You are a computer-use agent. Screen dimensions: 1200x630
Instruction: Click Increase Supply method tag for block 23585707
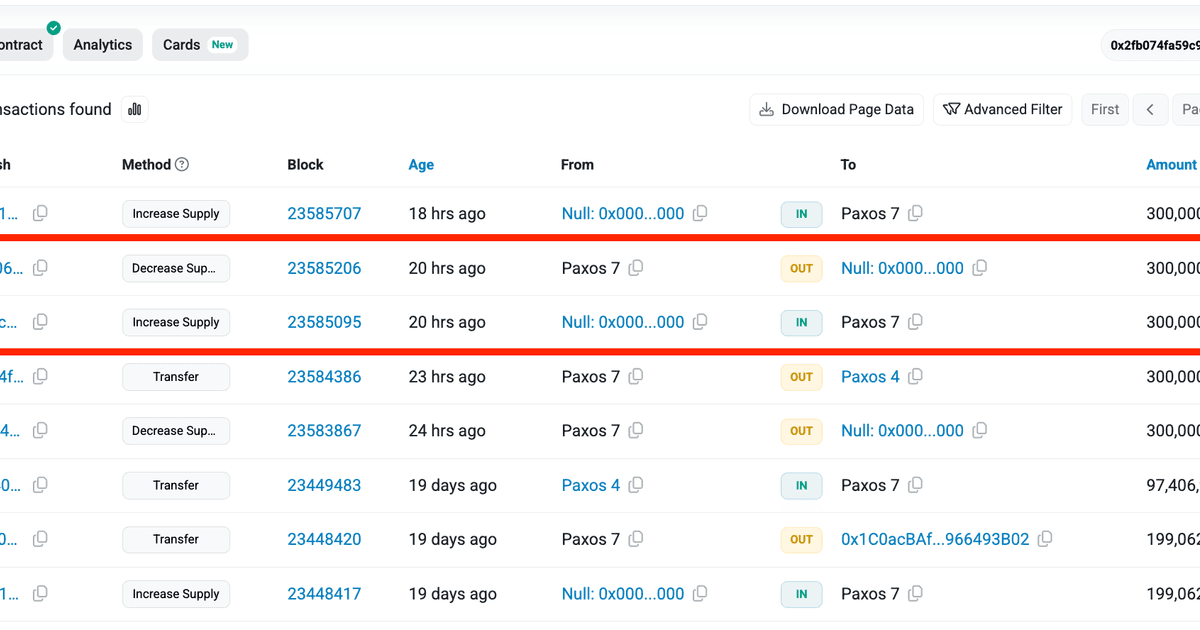[176, 214]
